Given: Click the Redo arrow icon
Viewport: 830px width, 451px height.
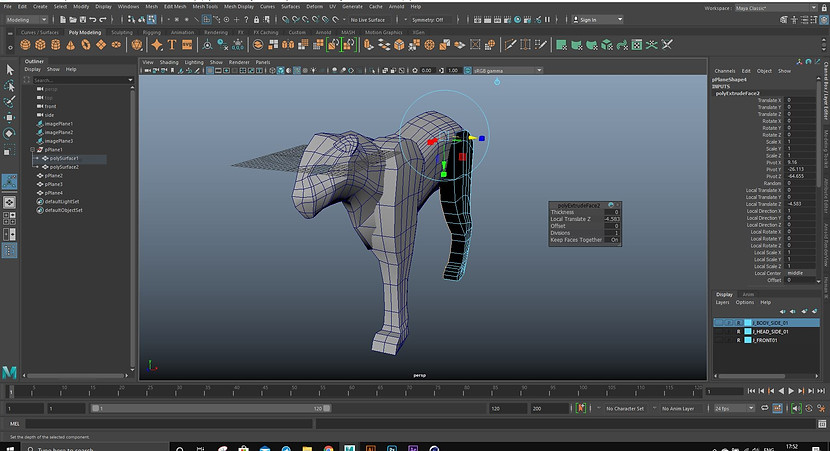Looking at the screenshot, I should click(103, 20).
